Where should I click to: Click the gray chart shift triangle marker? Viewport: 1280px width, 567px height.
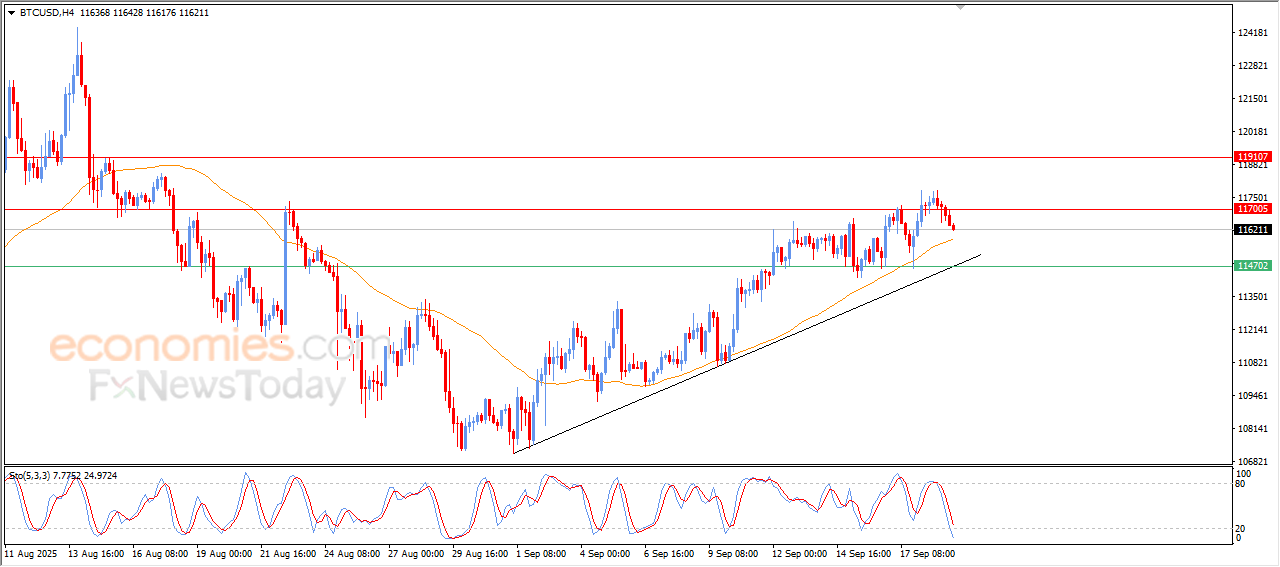961,7
